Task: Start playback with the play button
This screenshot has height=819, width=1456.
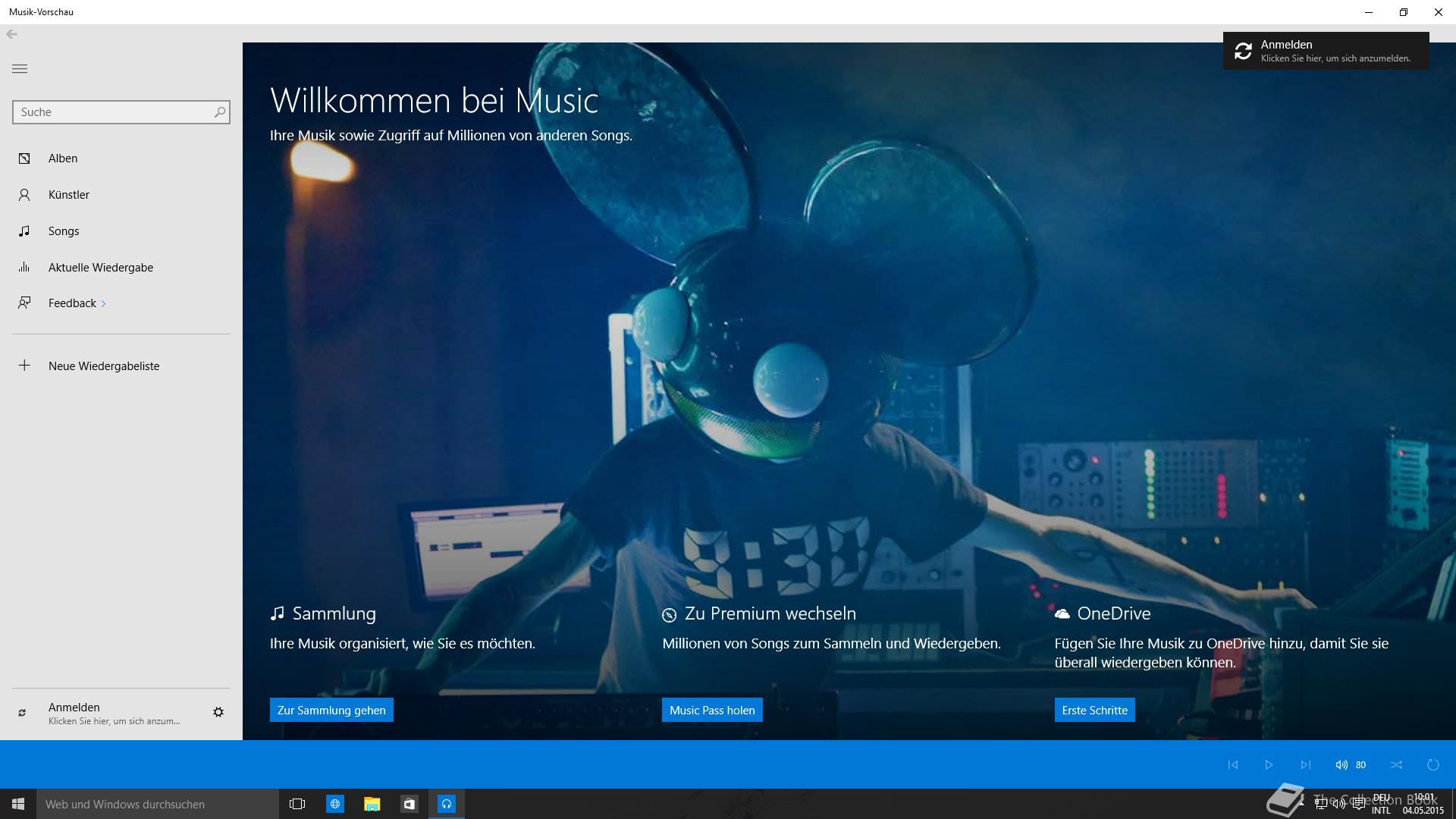Action: pyautogui.click(x=1269, y=764)
